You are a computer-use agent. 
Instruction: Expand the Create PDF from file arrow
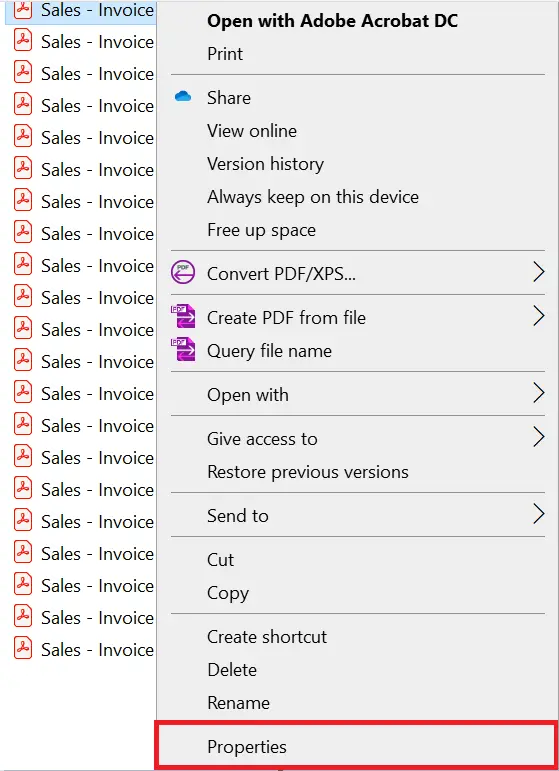539,317
